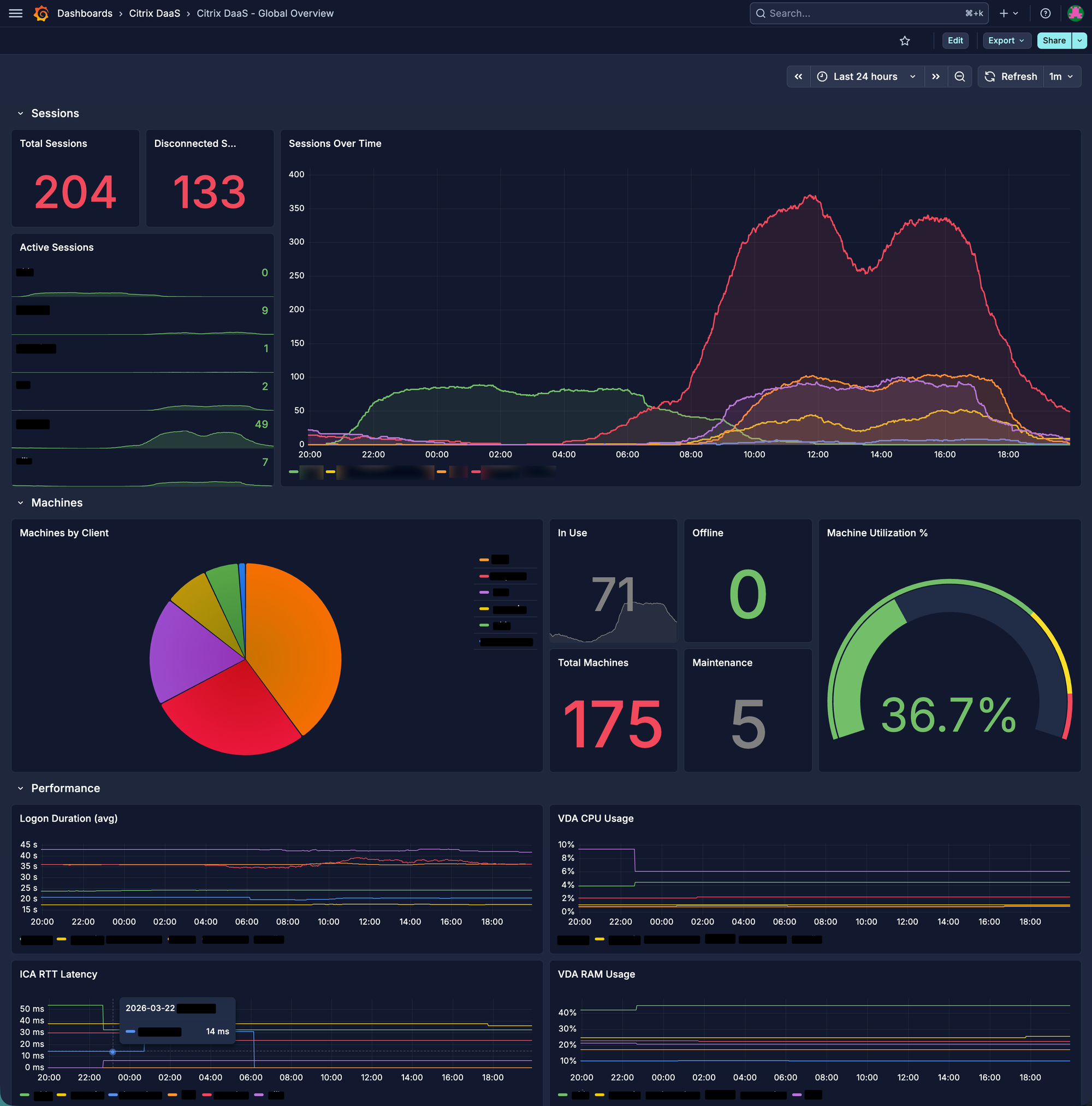Shift time range forward
1092x1106 pixels.
[936, 76]
